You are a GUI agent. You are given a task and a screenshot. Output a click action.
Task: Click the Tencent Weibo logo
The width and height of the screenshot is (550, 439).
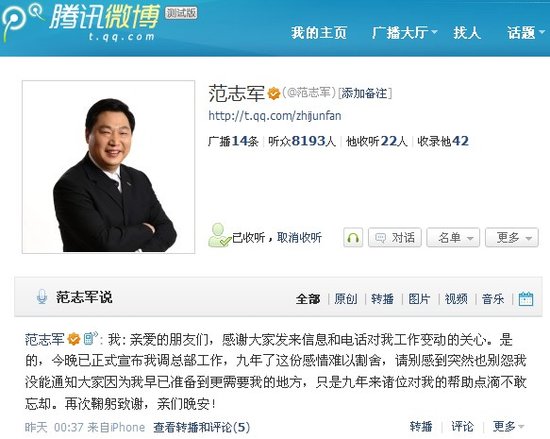pyautogui.click(x=81, y=22)
